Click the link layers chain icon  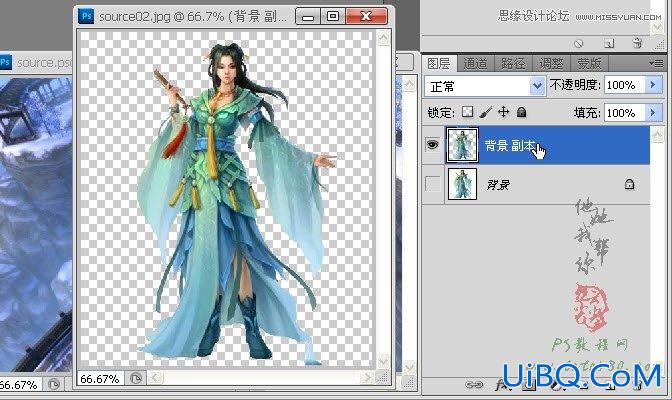point(474,385)
